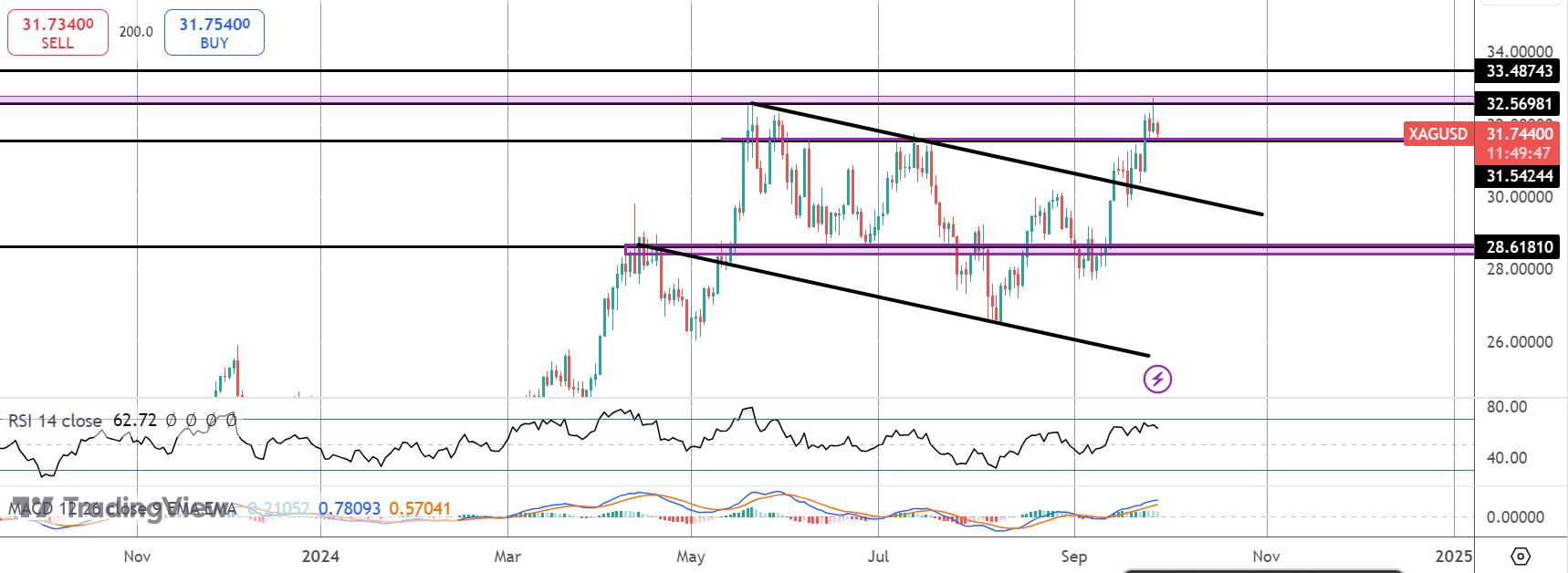The height and width of the screenshot is (573, 1568).
Task: Click the MACD value 0.78093
Action: [350, 508]
